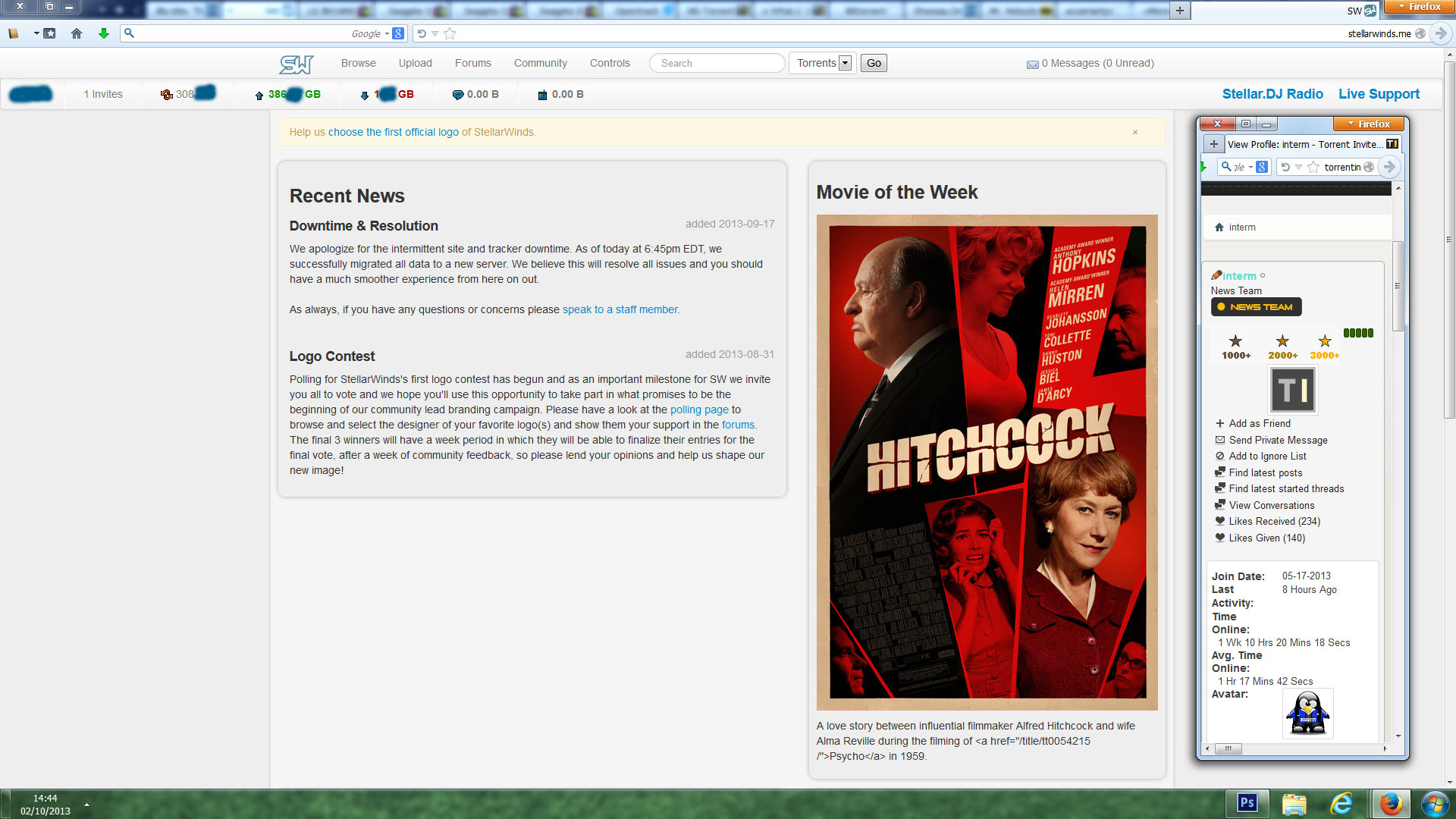Click the Google search engine icon in the main window
This screenshot has height=819, width=1456.
click(x=398, y=33)
